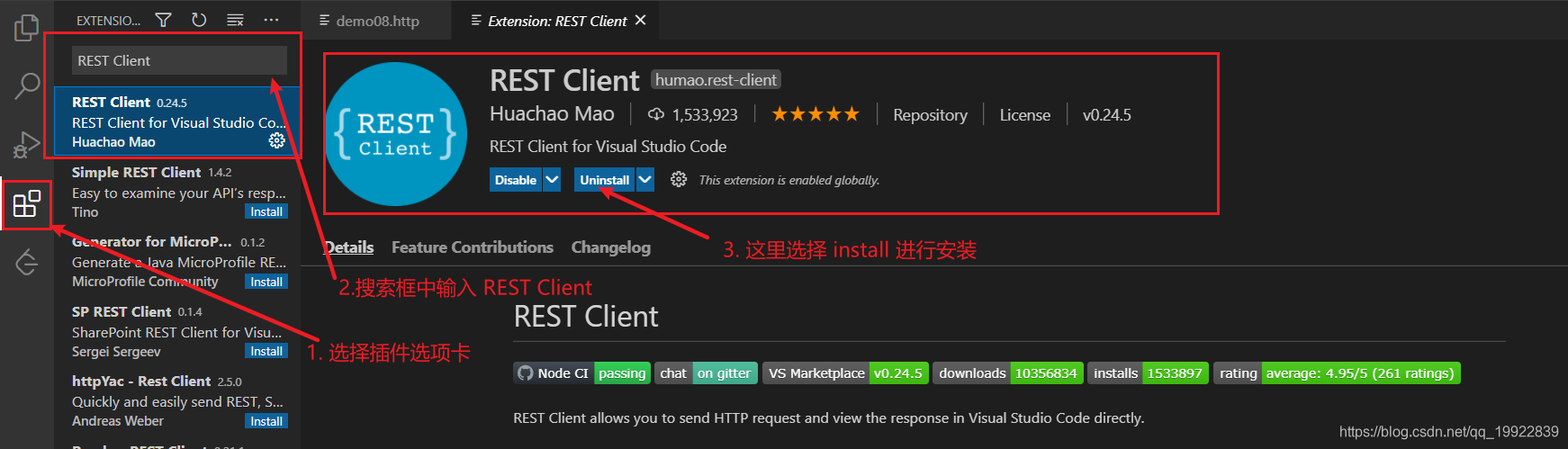Uninstall the REST Client extension
Screen dimensions: 1568x449
tap(604, 180)
